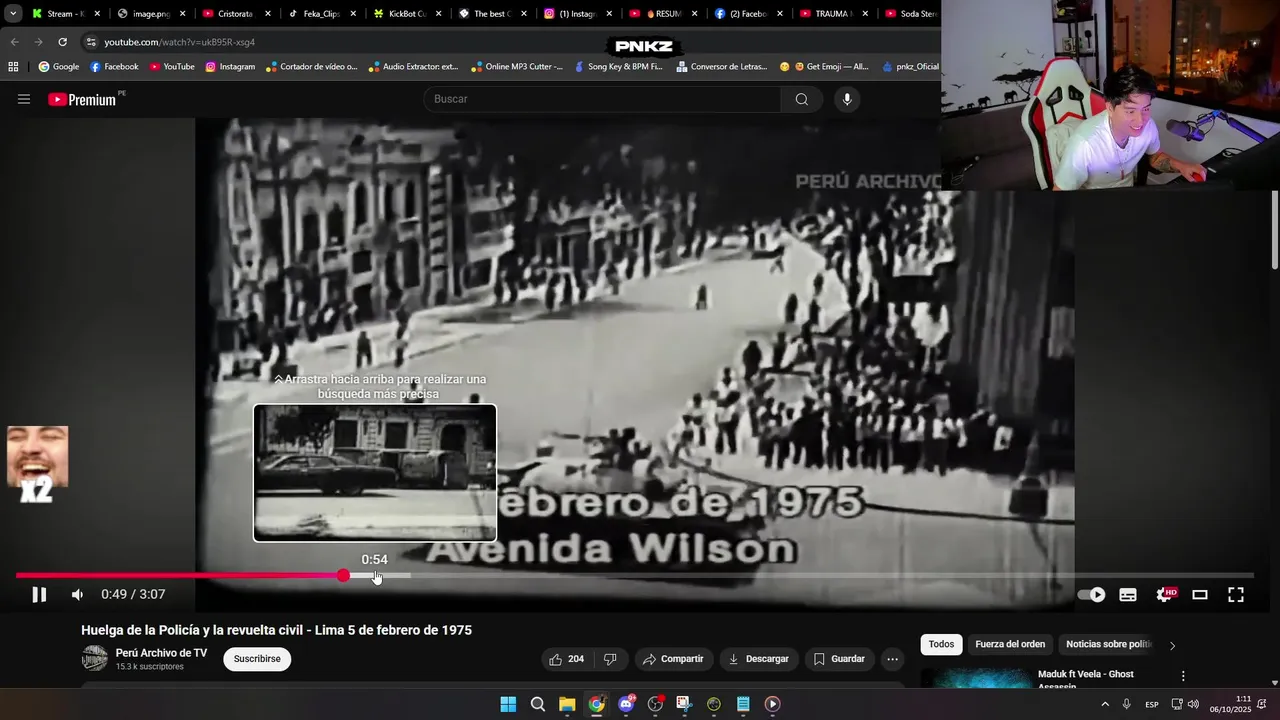
Task: Open Windows taskbar search
Action: tap(538, 704)
